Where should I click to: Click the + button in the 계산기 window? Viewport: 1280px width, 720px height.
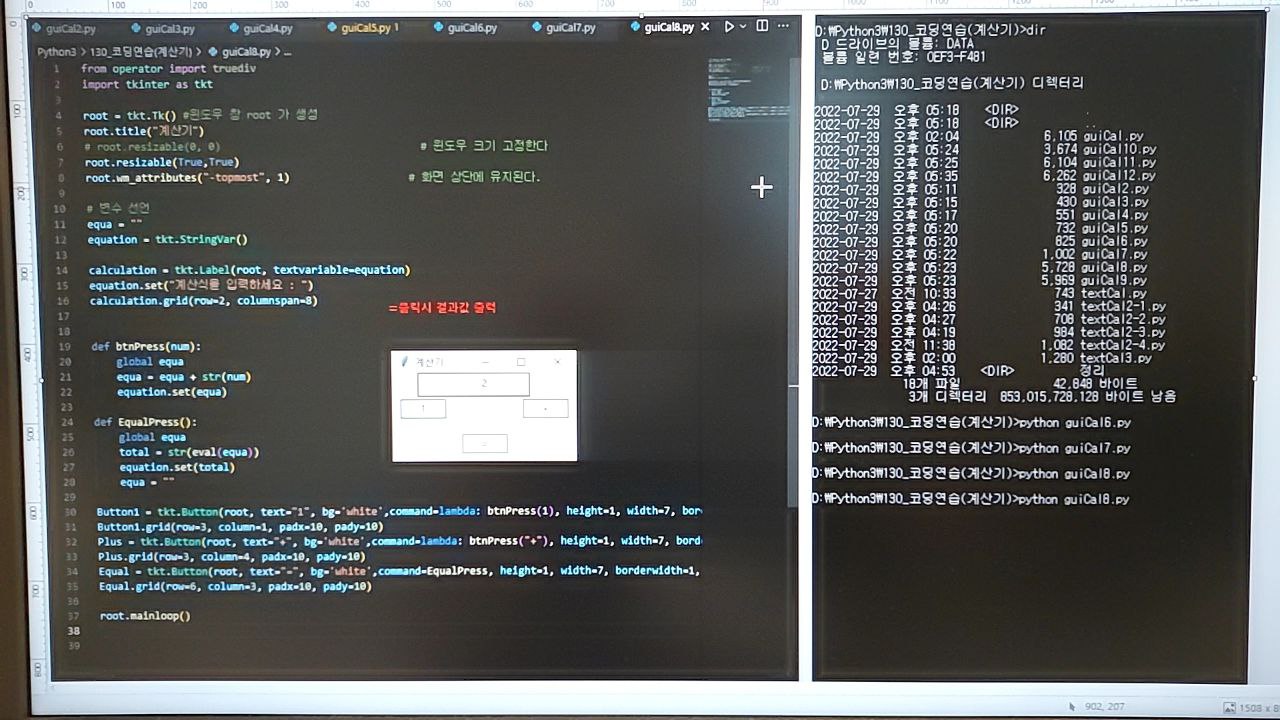545,408
